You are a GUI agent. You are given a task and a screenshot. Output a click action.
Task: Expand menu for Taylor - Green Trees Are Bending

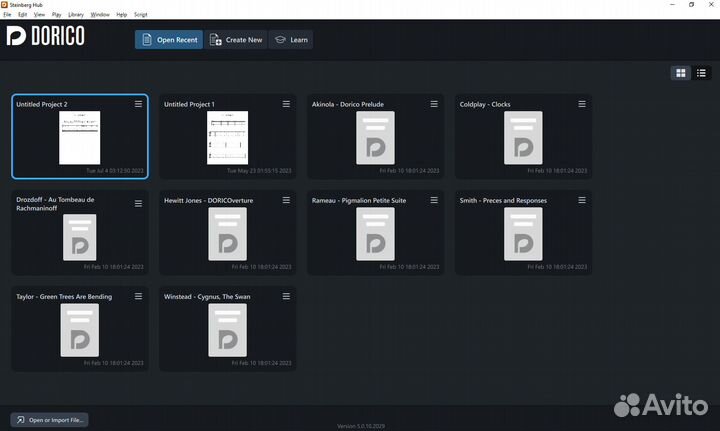[x=138, y=297]
